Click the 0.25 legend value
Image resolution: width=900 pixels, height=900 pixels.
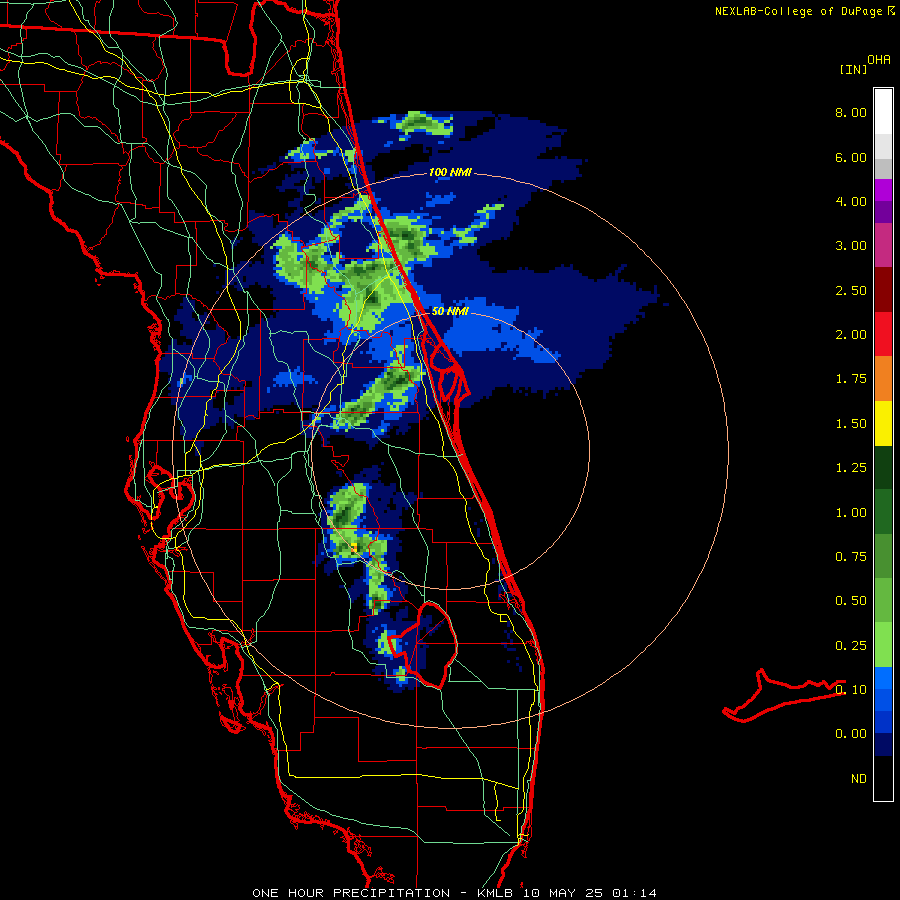[x=851, y=646]
